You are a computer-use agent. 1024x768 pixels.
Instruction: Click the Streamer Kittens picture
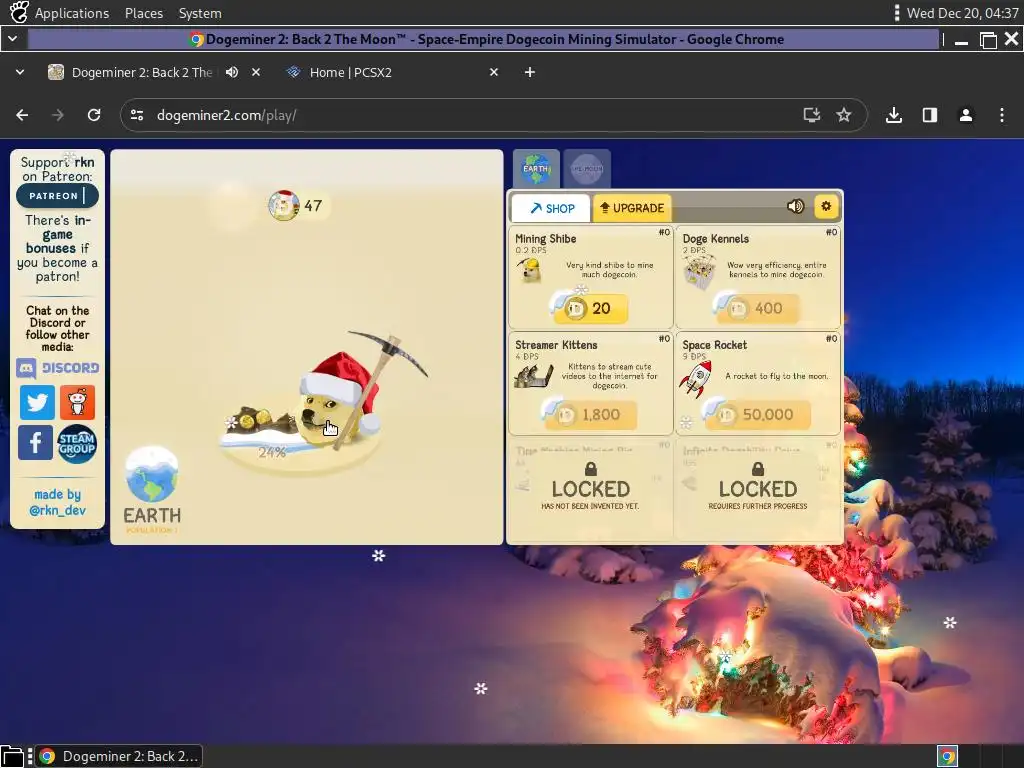tap(533, 376)
